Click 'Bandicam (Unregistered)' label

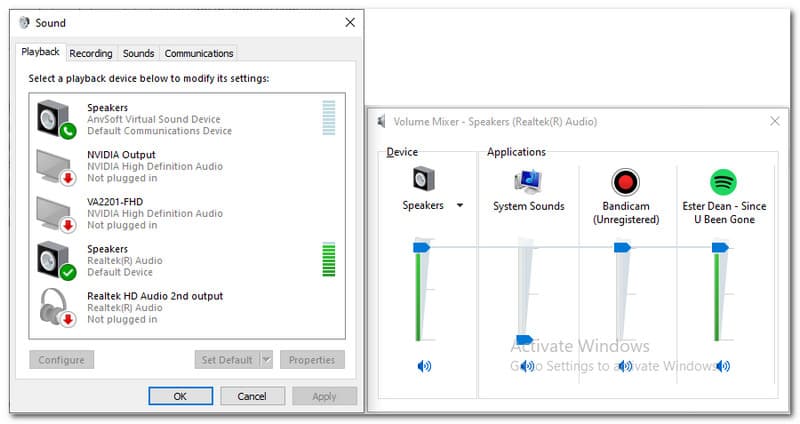pos(626,213)
